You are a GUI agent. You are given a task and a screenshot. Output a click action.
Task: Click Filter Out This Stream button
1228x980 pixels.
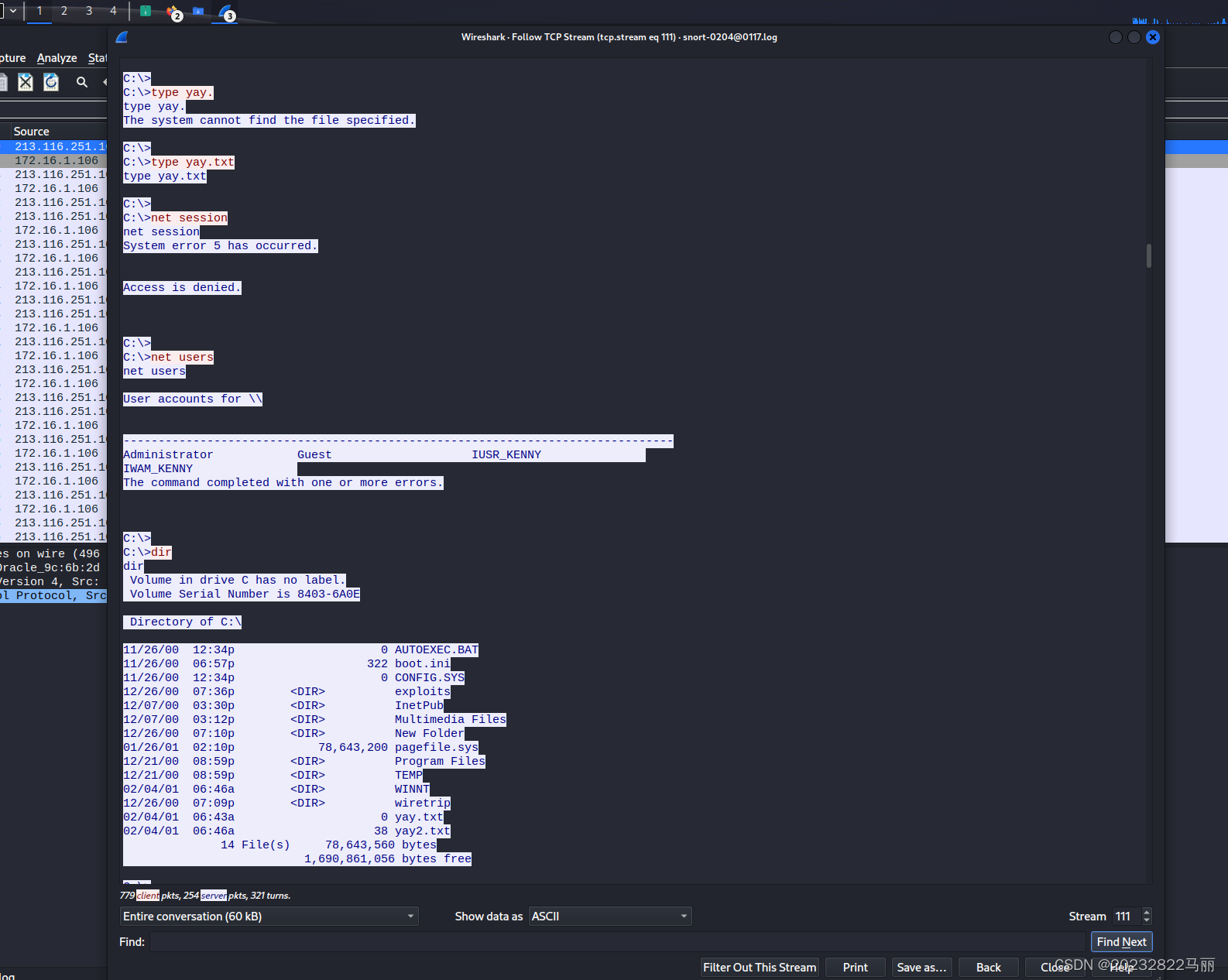[x=760, y=968]
